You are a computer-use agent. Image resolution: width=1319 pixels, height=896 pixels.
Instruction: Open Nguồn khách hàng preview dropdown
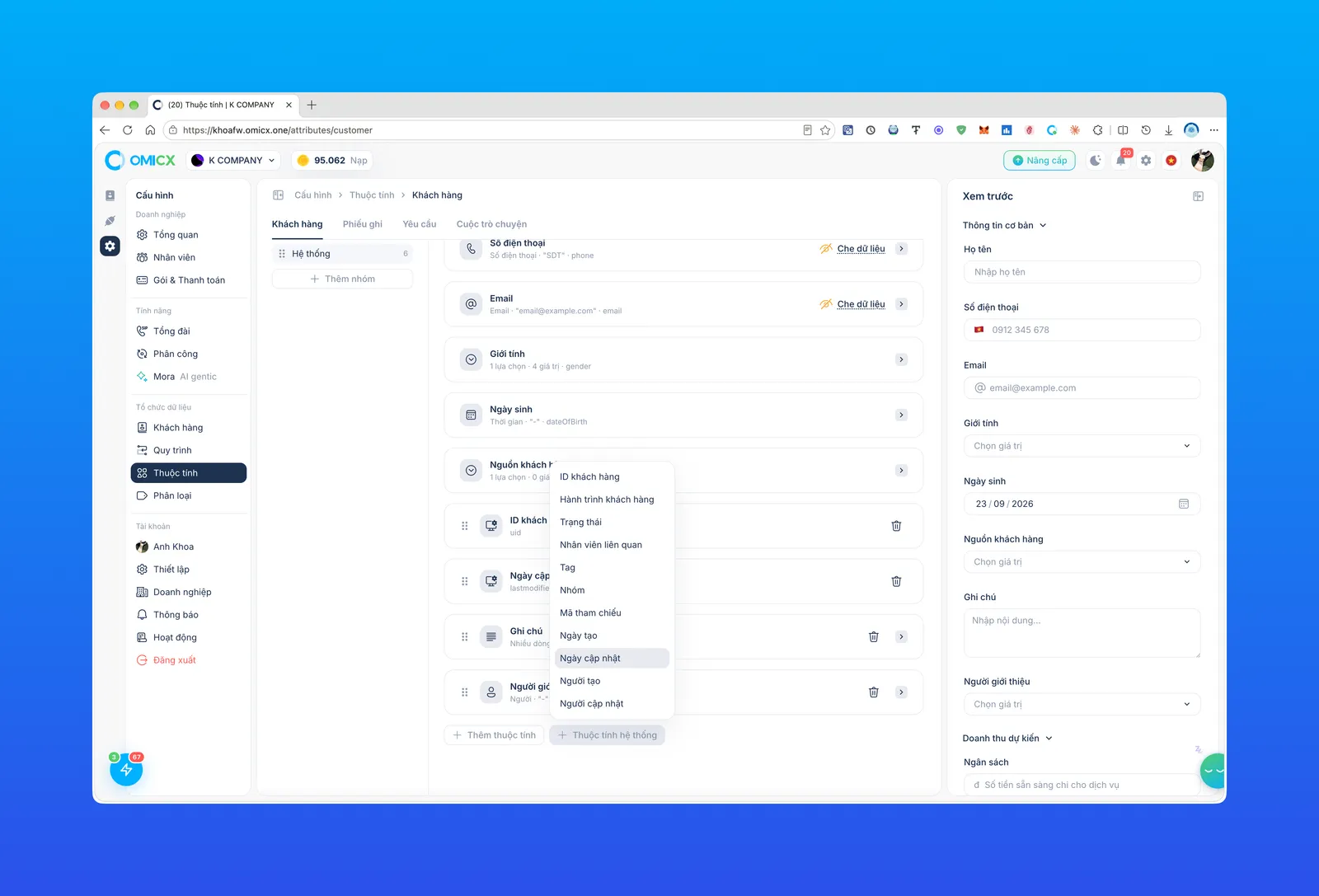click(1082, 562)
